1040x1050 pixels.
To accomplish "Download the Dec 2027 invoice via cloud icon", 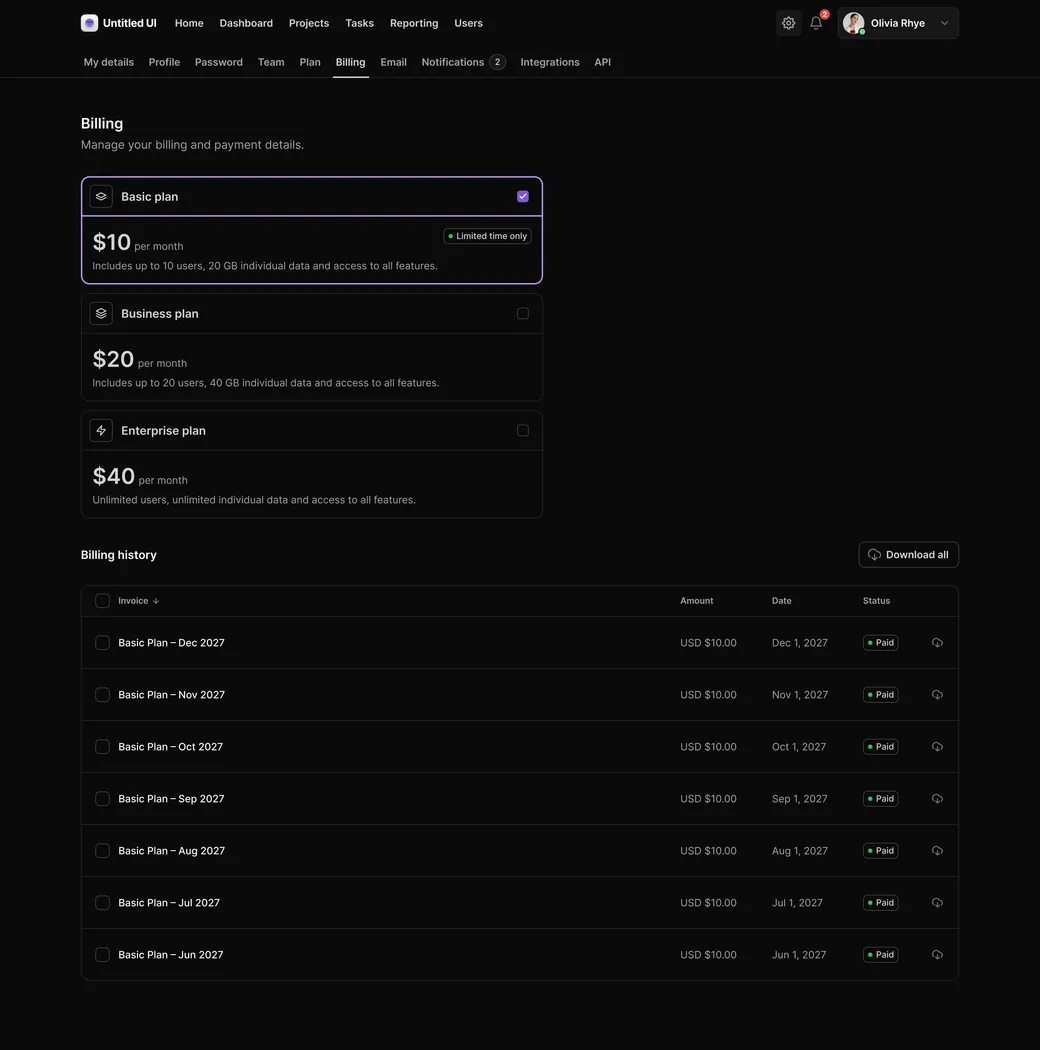I will coord(937,642).
